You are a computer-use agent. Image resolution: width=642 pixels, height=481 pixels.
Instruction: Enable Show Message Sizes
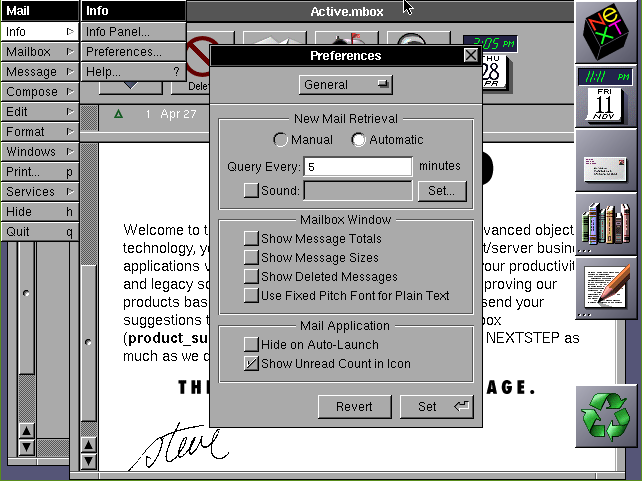pos(251,257)
